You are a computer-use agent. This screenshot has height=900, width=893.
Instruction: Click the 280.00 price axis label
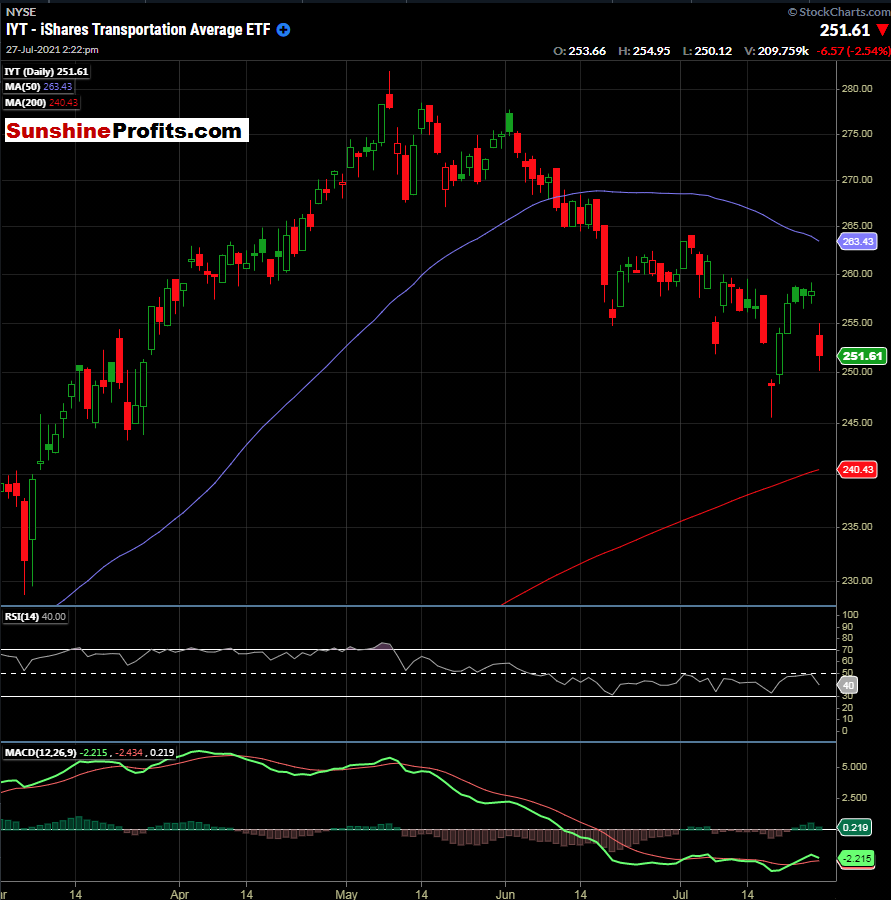click(857, 88)
